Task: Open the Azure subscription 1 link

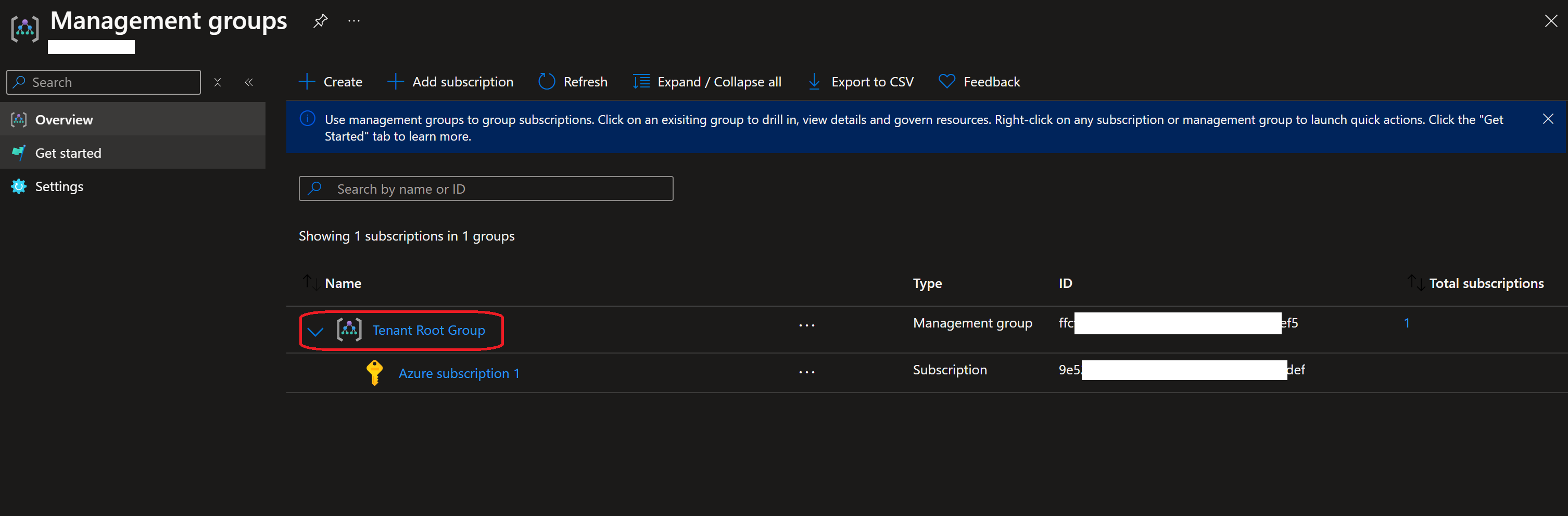Action: tap(459, 373)
